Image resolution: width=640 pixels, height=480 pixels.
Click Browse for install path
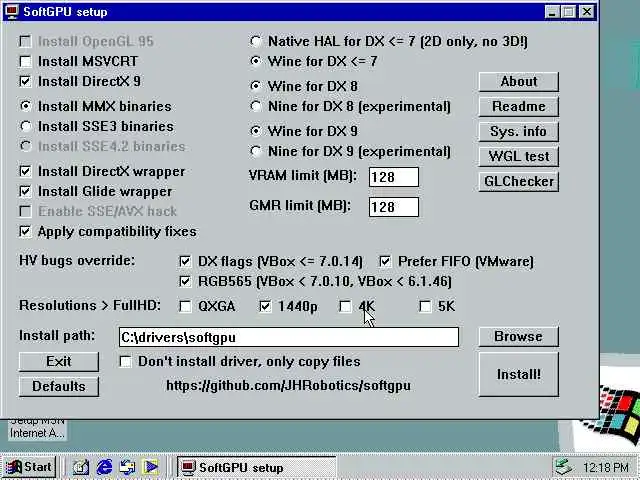click(519, 336)
